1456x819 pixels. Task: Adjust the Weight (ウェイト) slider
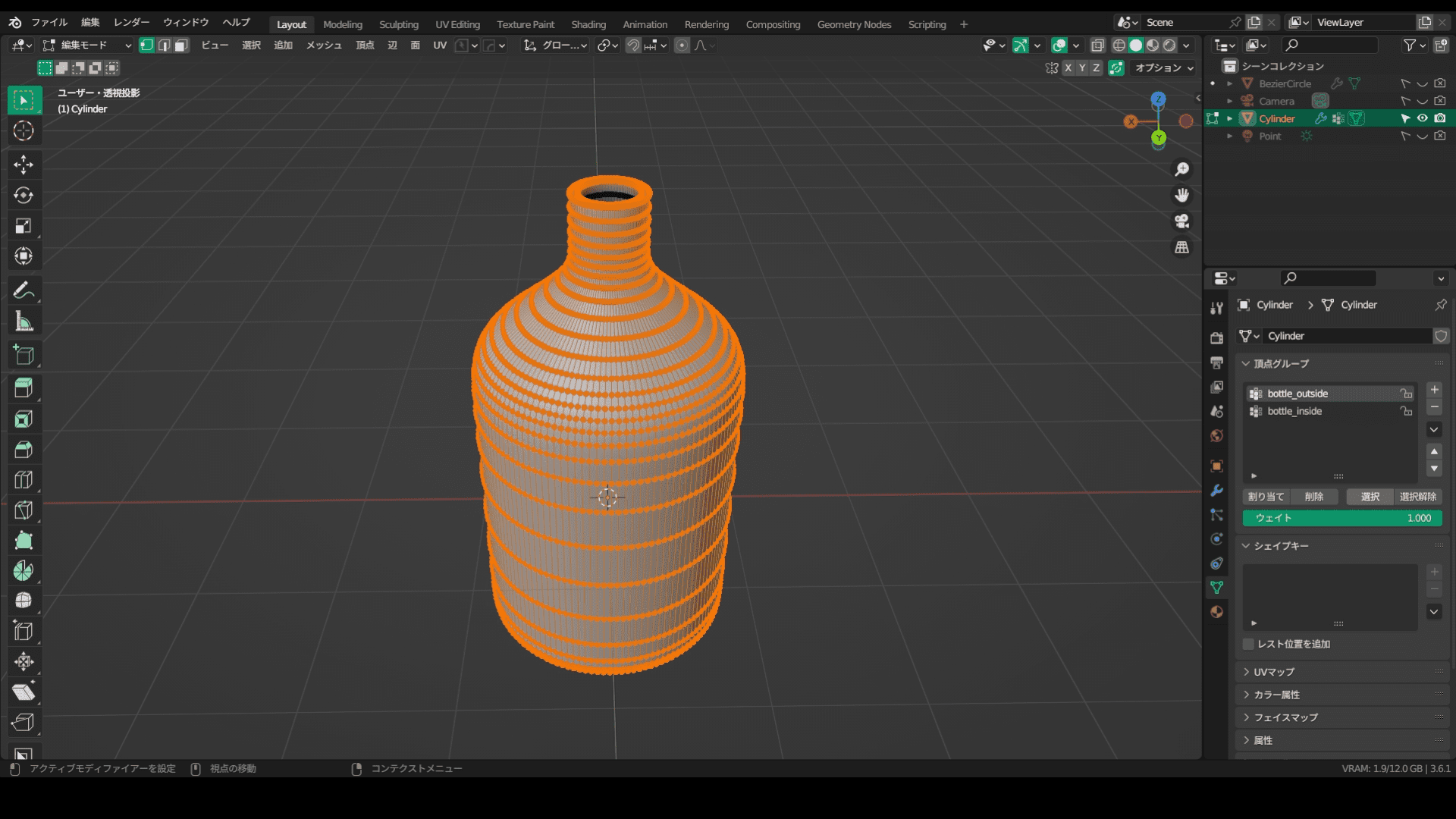click(1341, 518)
